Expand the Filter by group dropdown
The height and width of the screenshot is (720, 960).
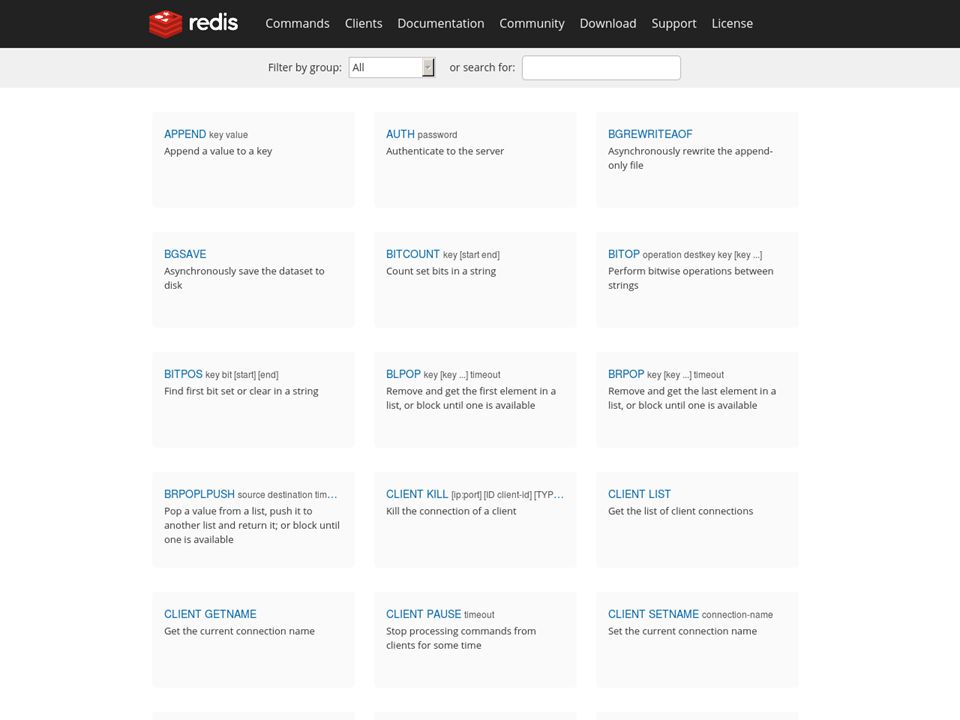[x=392, y=67]
